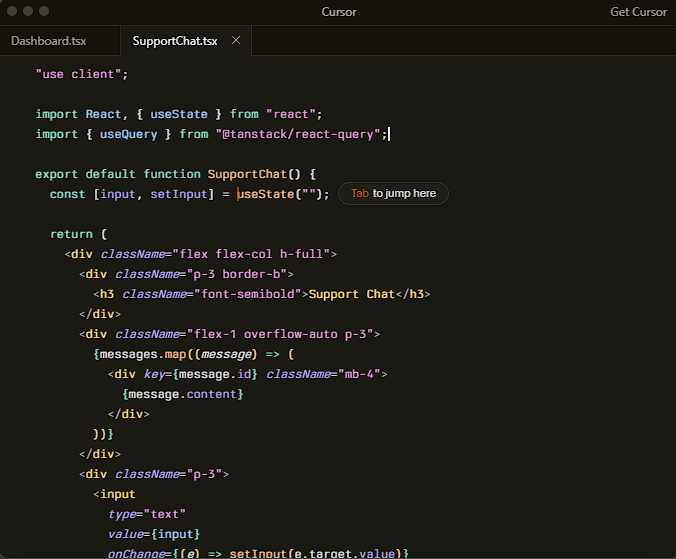This screenshot has height=559, width=676.
Task: Click setInput in the const declaration
Action: (182, 194)
